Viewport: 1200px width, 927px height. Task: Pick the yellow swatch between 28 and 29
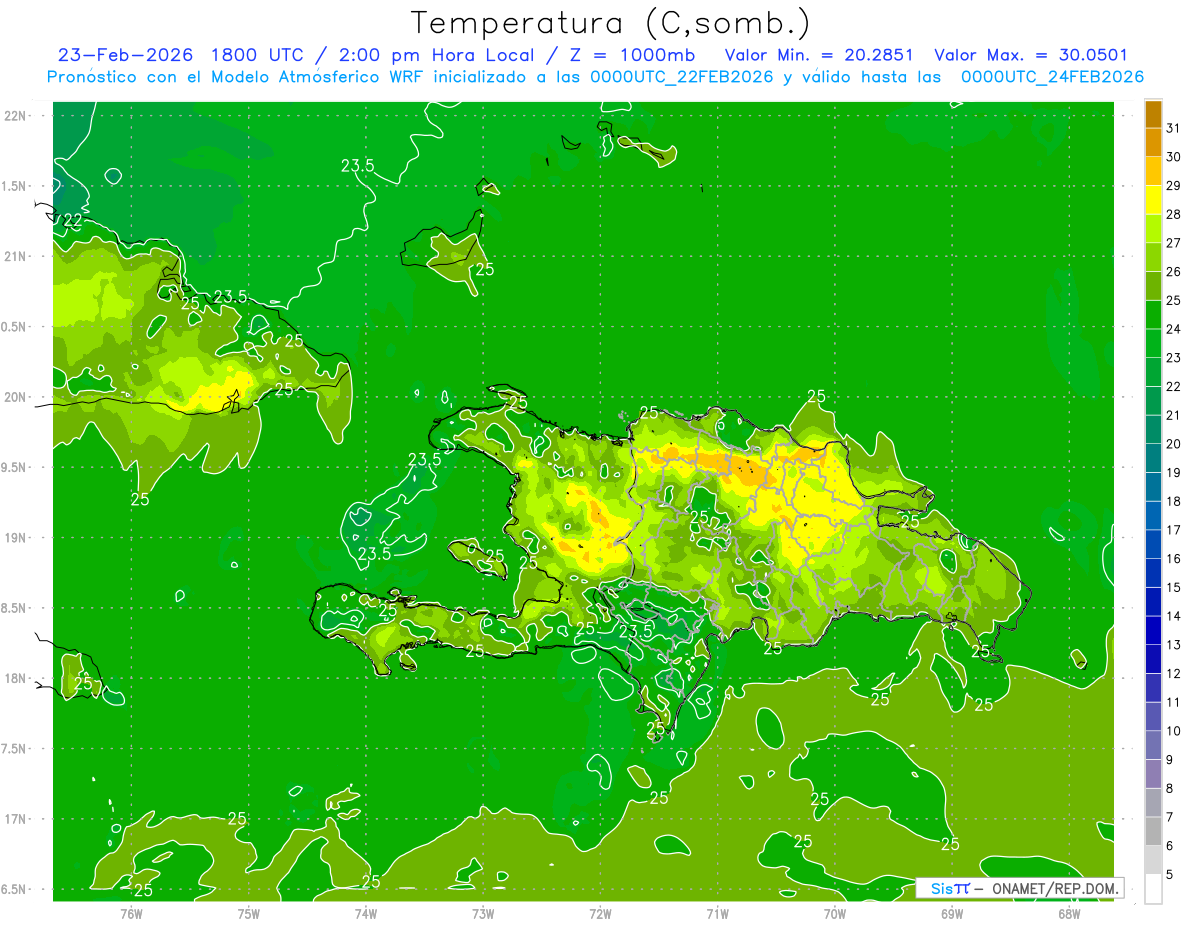(x=1153, y=199)
